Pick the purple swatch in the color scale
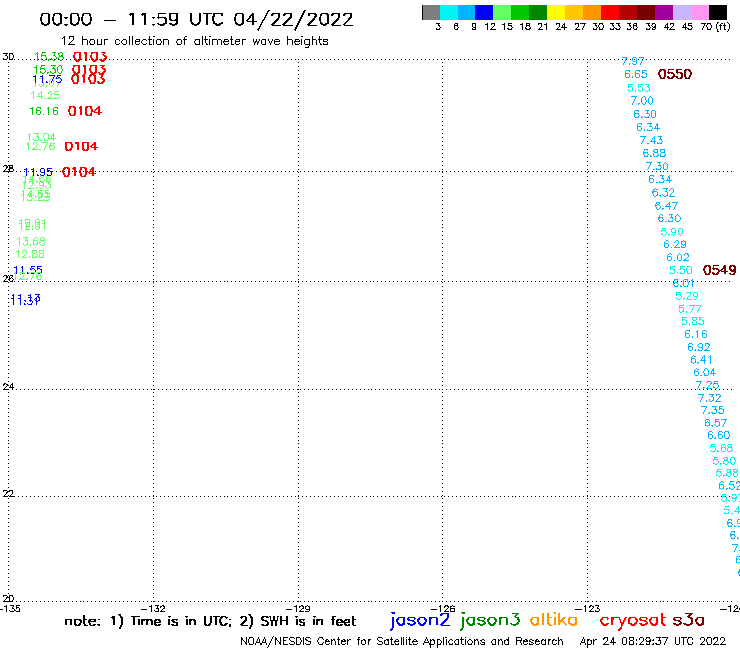This screenshot has width=740, height=650. [x=664, y=12]
